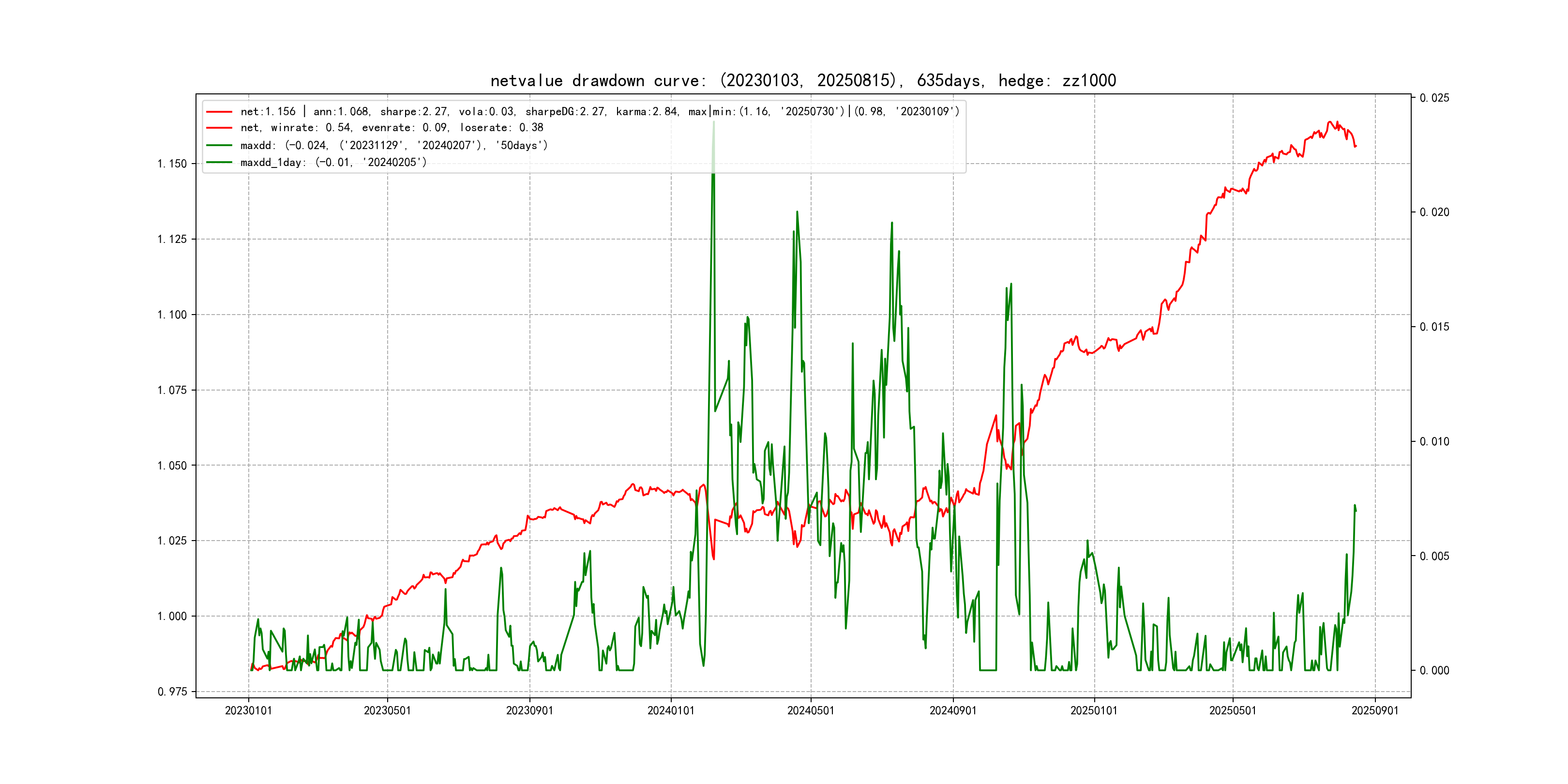Click the 20240501 x-axis tick label
The image size is (1568, 784).
[811, 711]
